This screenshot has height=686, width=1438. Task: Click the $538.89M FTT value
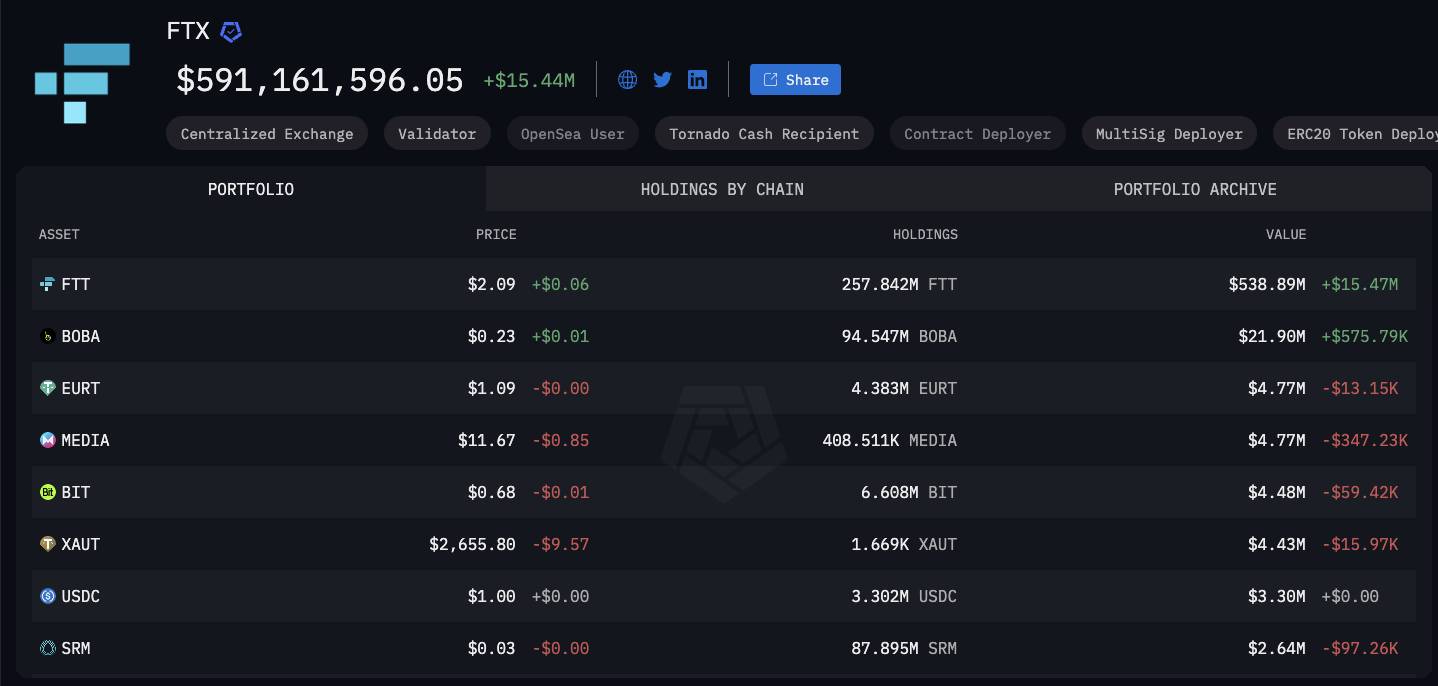coord(1267,284)
